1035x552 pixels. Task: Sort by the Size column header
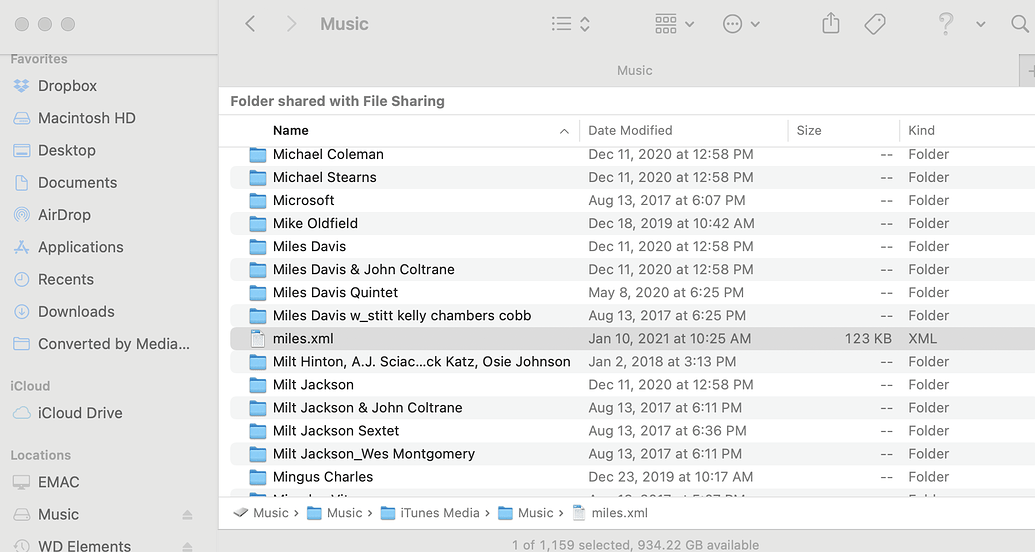pyautogui.click(x=809, y=131)
